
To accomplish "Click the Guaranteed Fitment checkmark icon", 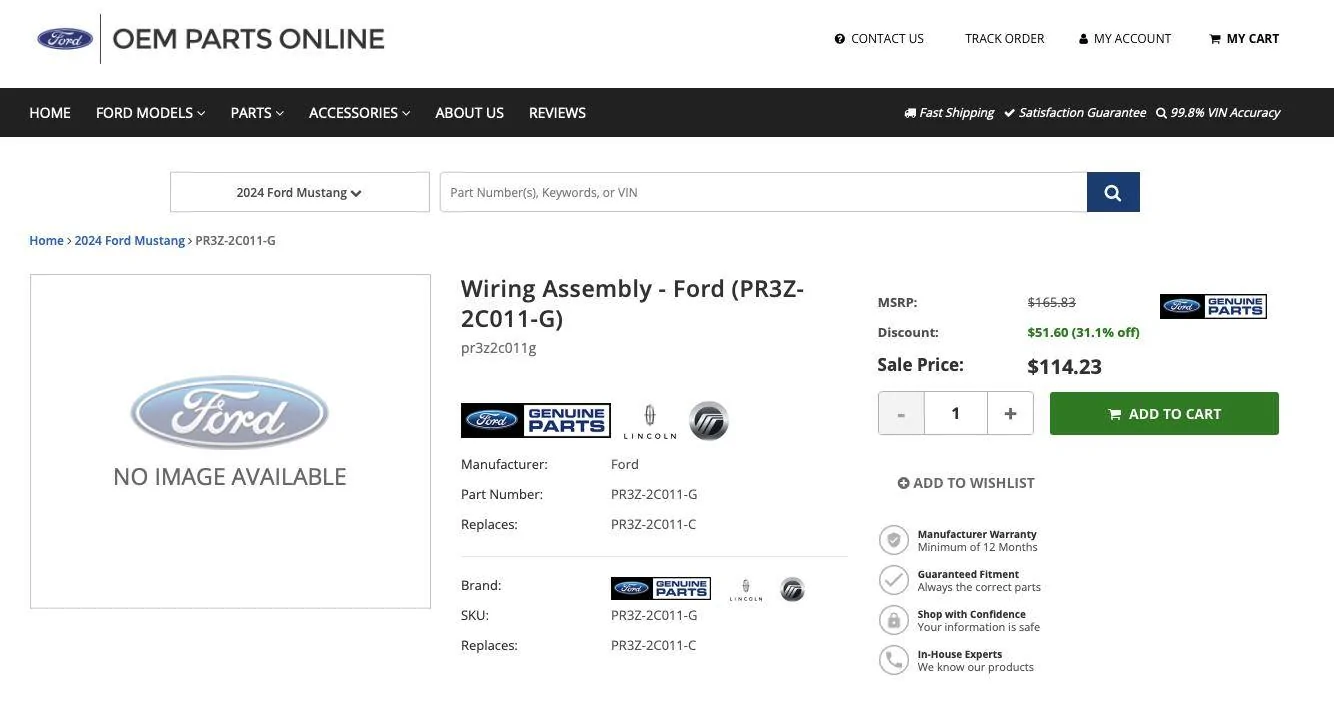I will 893,580.
